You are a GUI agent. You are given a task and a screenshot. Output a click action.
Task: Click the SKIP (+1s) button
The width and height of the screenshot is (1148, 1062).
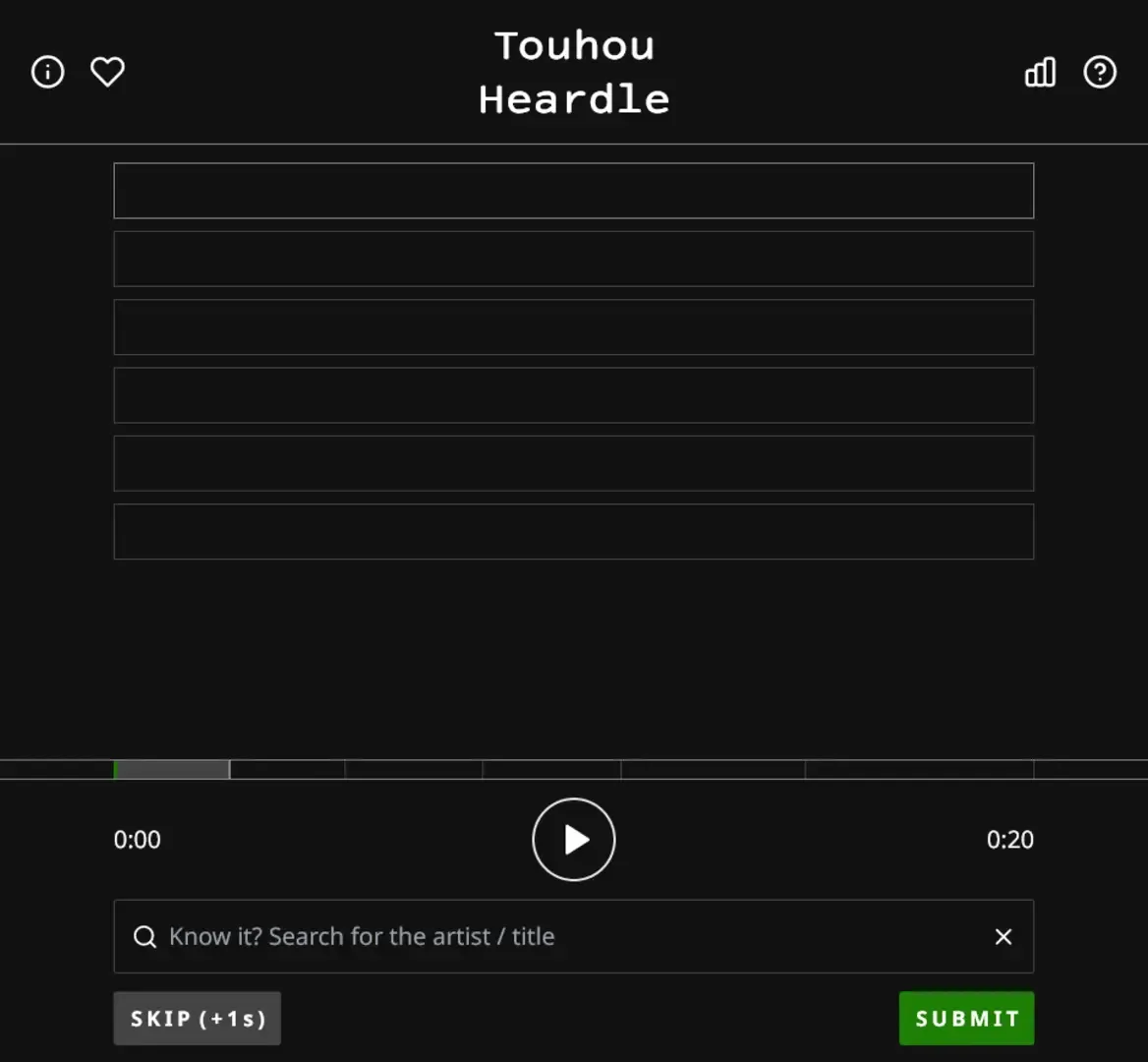(x=197, y=1019)
